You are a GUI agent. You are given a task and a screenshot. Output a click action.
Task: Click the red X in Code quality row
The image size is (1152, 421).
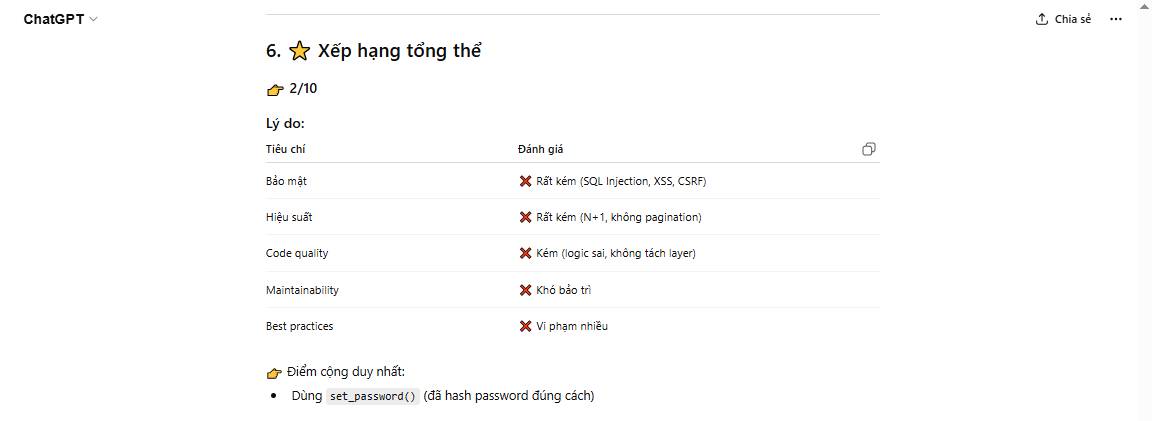(525, 253)
